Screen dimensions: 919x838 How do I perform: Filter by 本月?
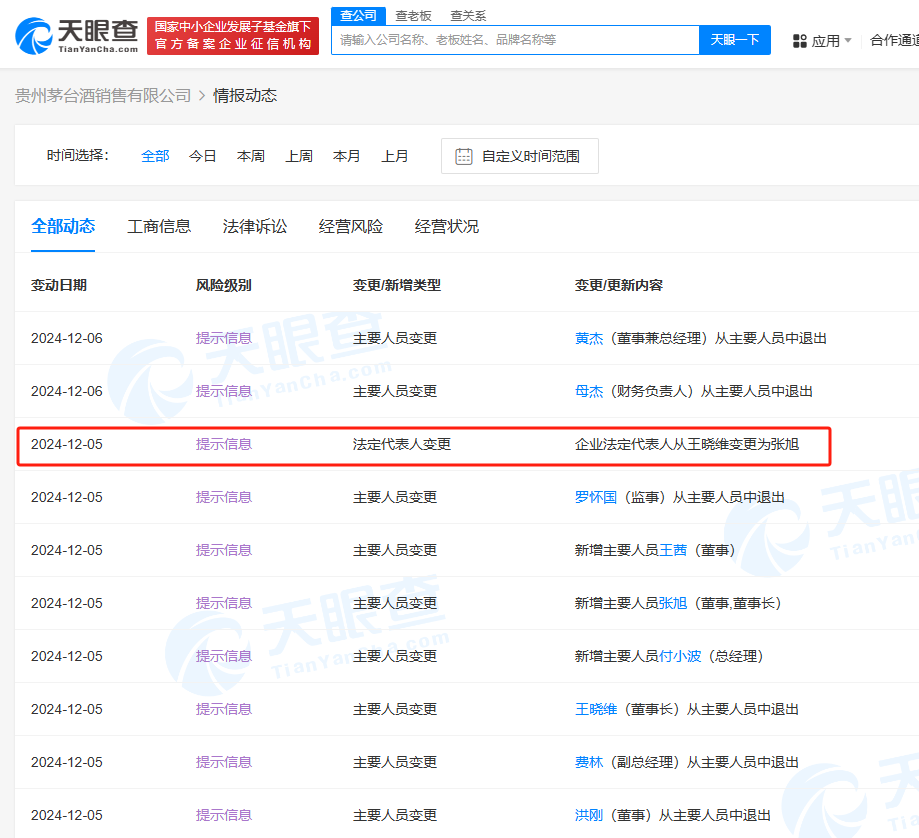click(x=346, y=156)
